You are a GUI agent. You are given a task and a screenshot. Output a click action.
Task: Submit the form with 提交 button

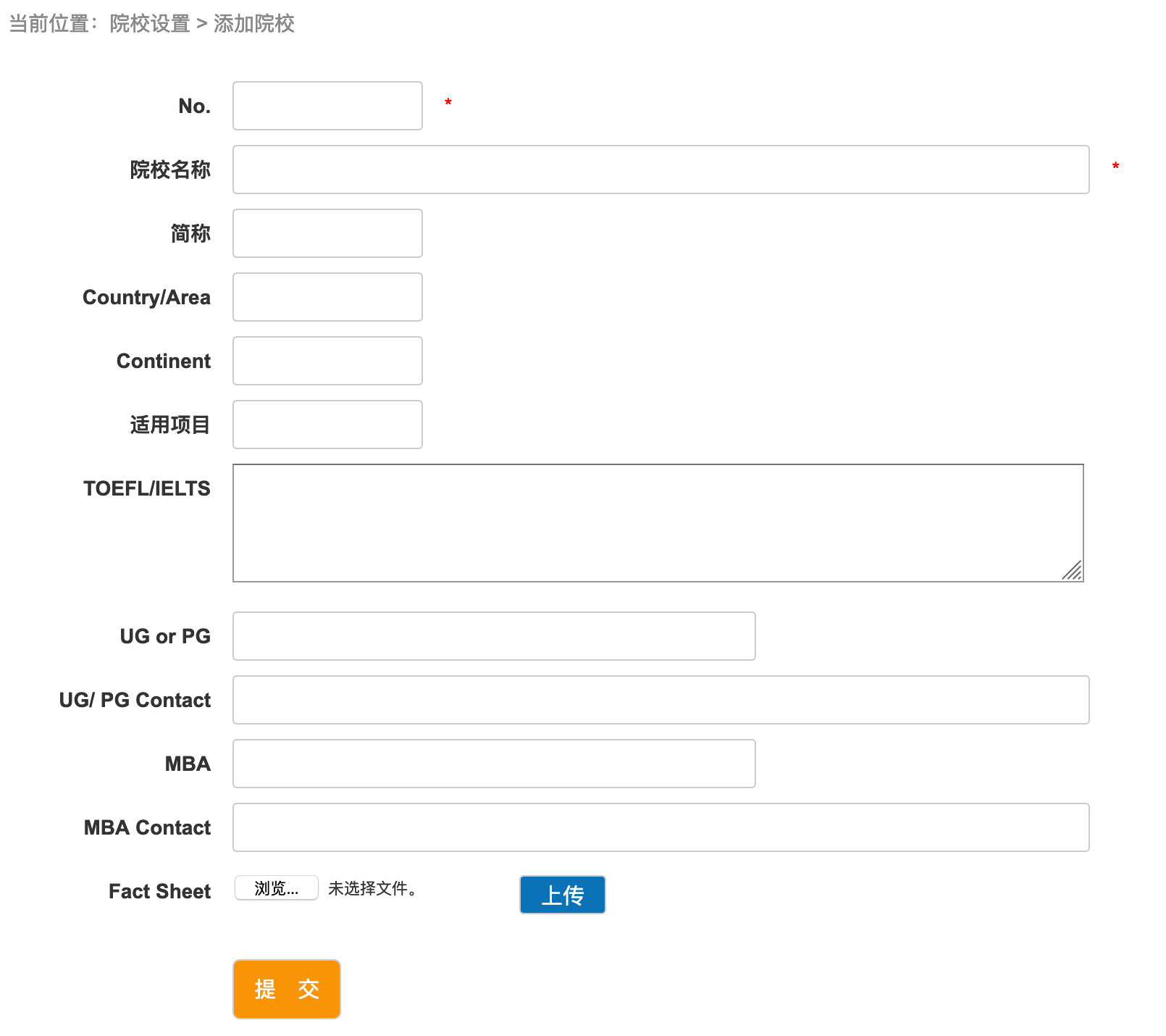(x=287, y=989)
